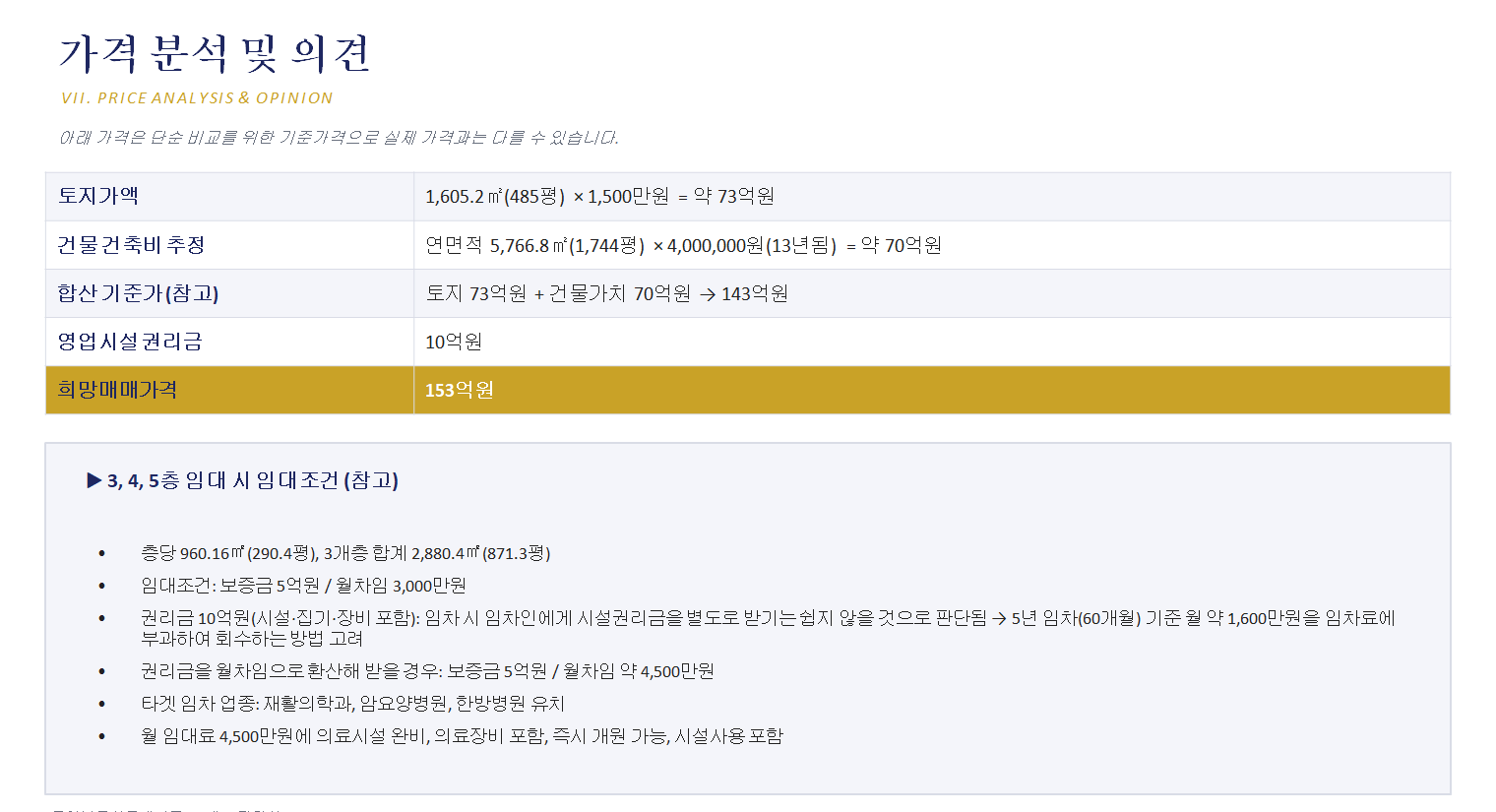Click the 임대조건 보증금 5억원 line
Screen dimensions: 1496x812
[x=303, y=586]
